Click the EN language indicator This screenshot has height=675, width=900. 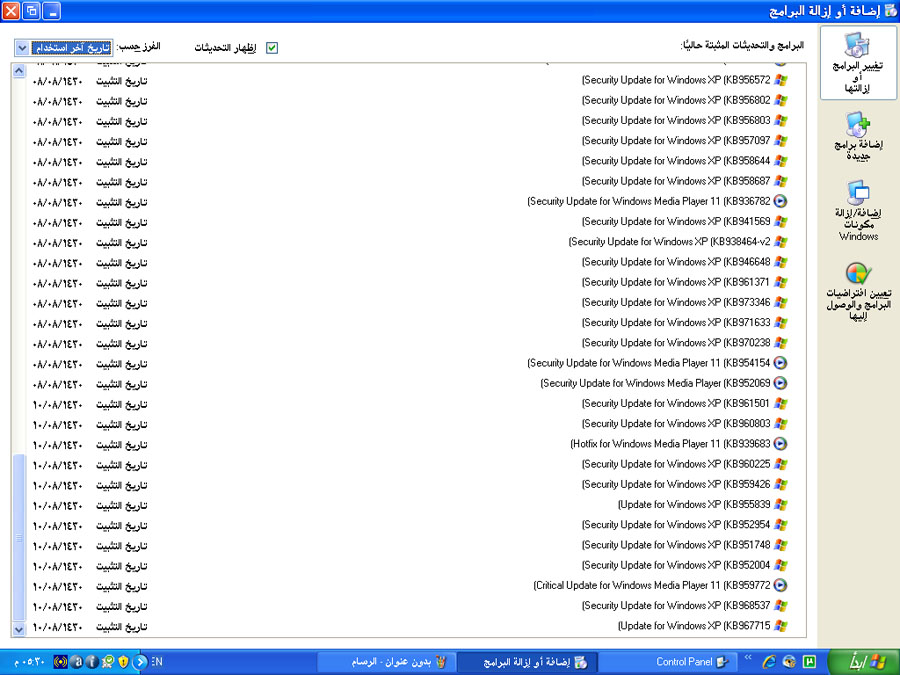tap(157, 662)
